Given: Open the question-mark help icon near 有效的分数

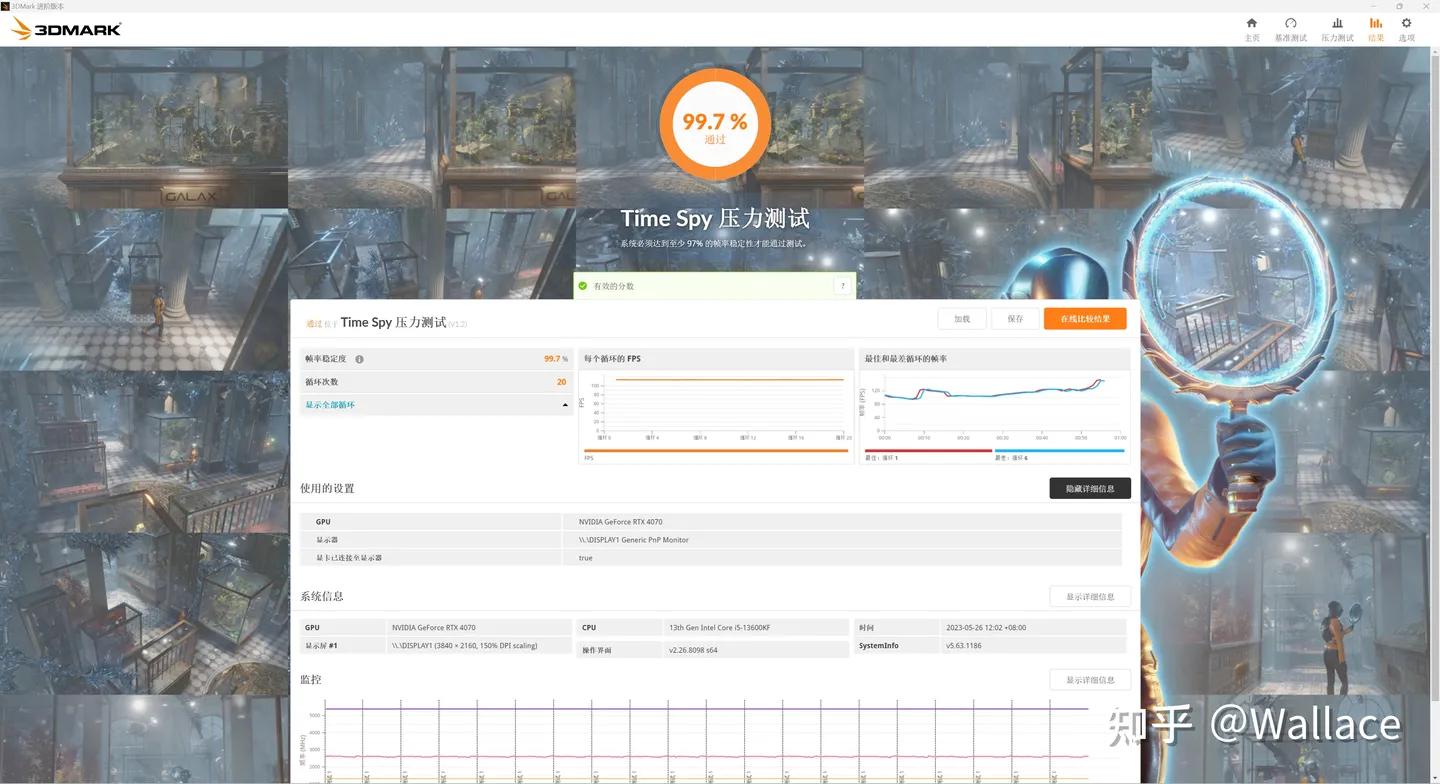Looking at the screenshot, I should [x=842, y=285].
